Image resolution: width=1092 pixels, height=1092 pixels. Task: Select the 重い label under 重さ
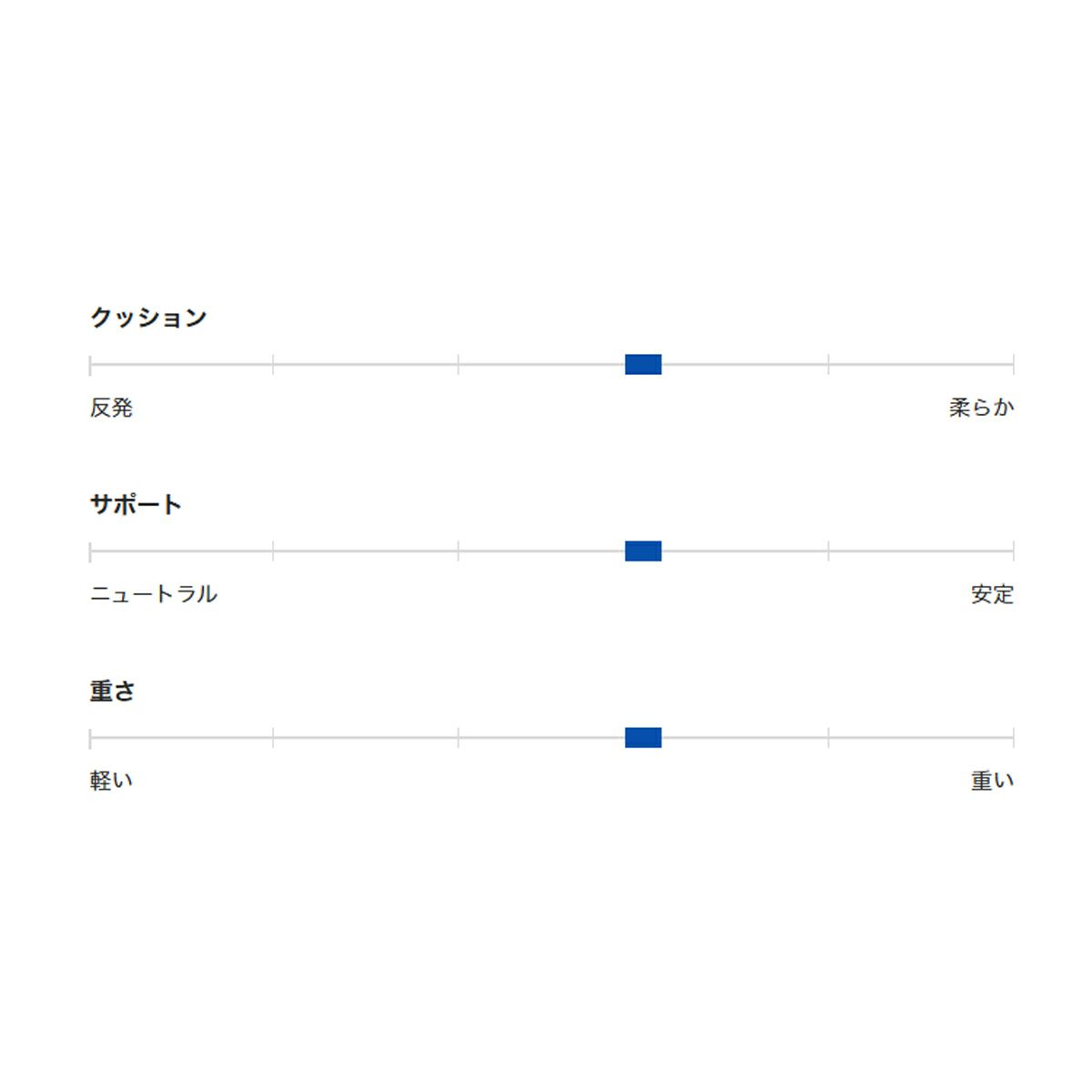(x=992, y=781)
